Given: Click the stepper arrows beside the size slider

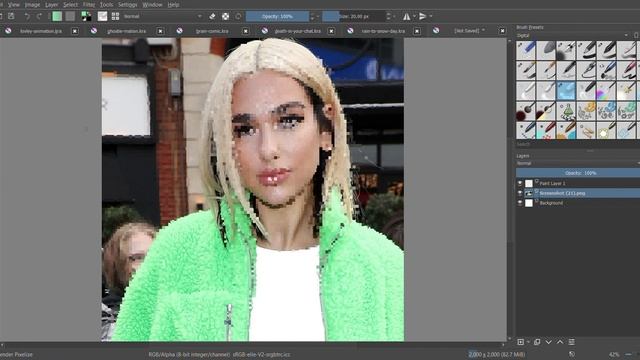Looking at the screenshot, I should (x=389, y=16).
